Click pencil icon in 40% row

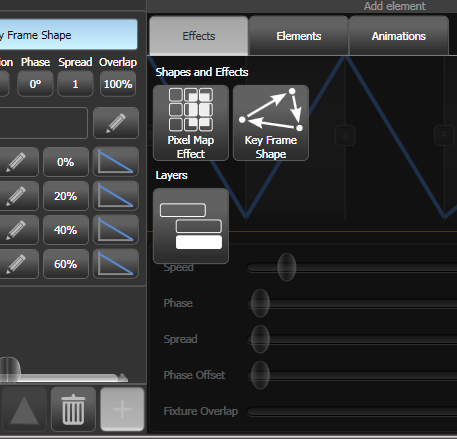coord(16,230)
